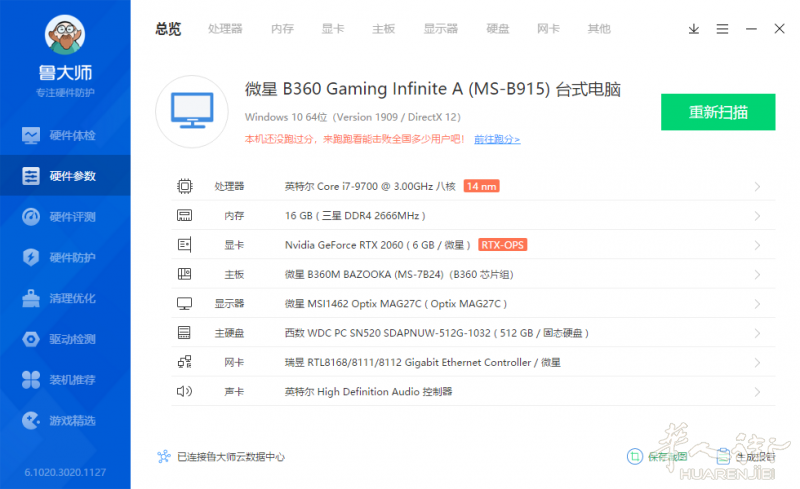Viewport: 800px width, 489px height.
Task: Click the motherboard icon
Action: pos(185,274)
